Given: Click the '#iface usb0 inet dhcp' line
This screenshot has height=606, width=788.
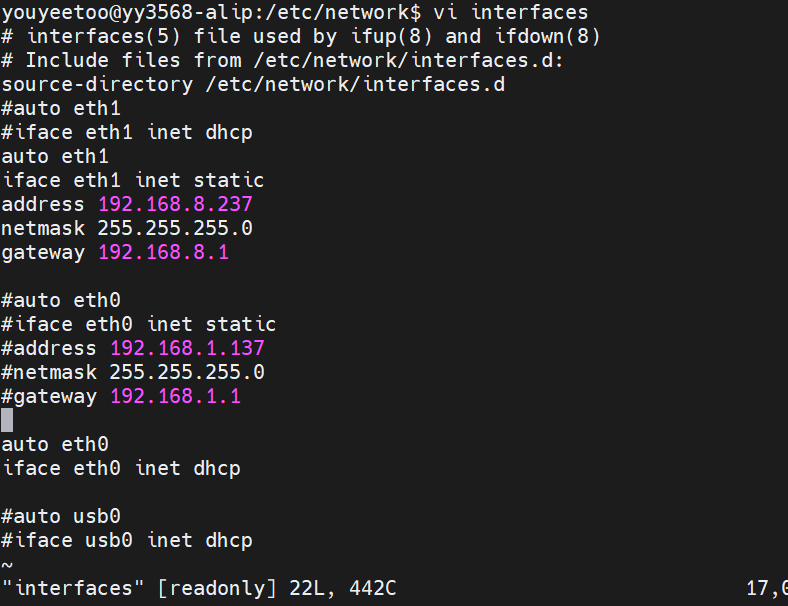Looking at the screenshot, I should [127, 540].
